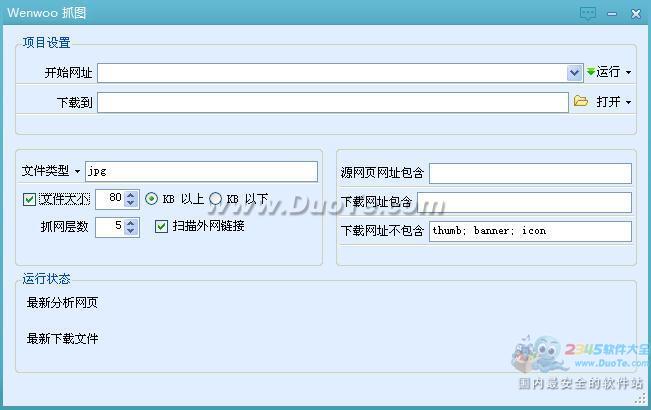
Task: Decrease the 抓网层数 value
Action: pyautogui.click(x=131, y=231)
